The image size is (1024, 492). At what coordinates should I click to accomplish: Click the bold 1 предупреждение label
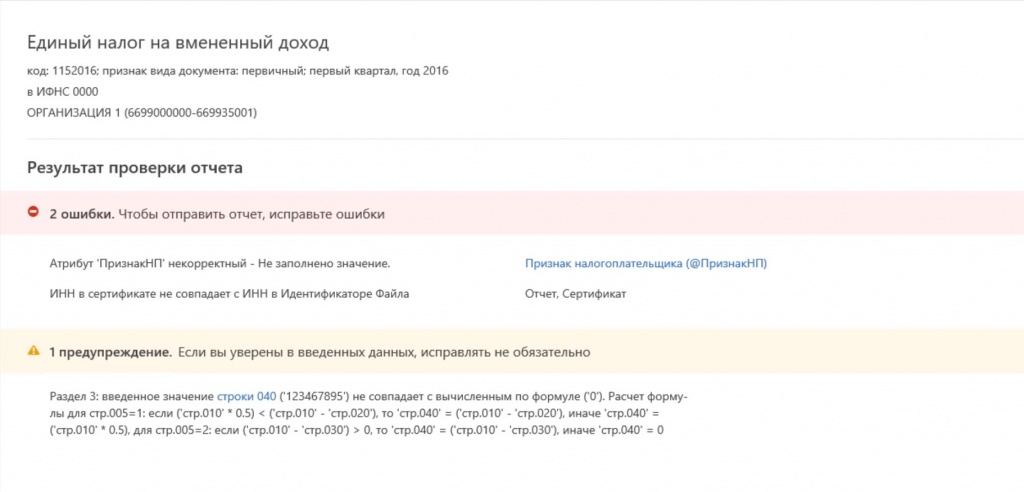(x=110, y=353)
